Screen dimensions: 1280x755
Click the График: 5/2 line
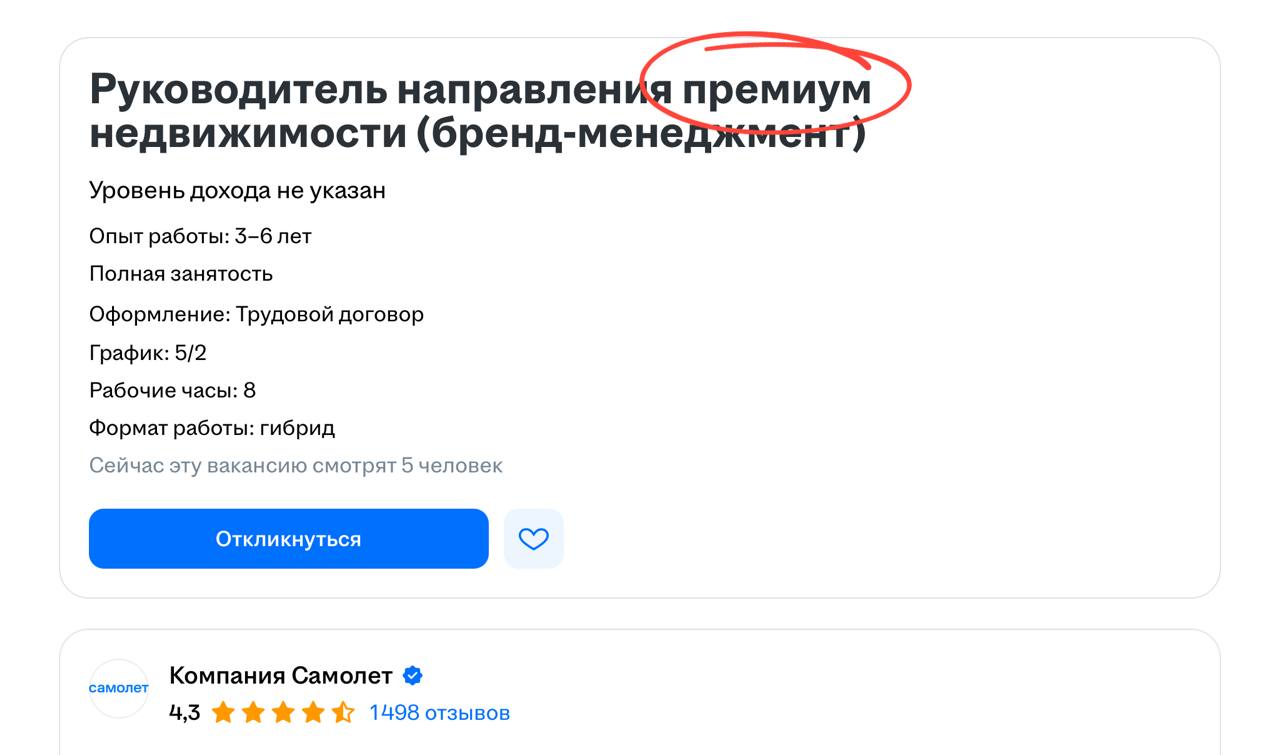pyautogui.click(x=148, y=352)
